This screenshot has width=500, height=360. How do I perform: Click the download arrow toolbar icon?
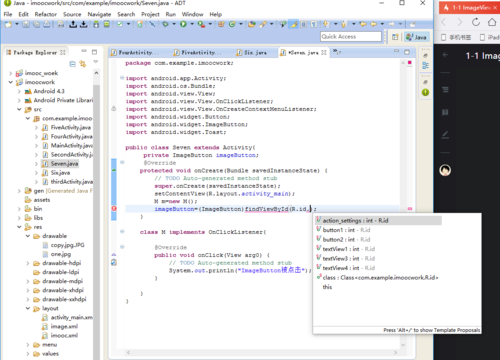pyautogui.click(x=84, y=24)
